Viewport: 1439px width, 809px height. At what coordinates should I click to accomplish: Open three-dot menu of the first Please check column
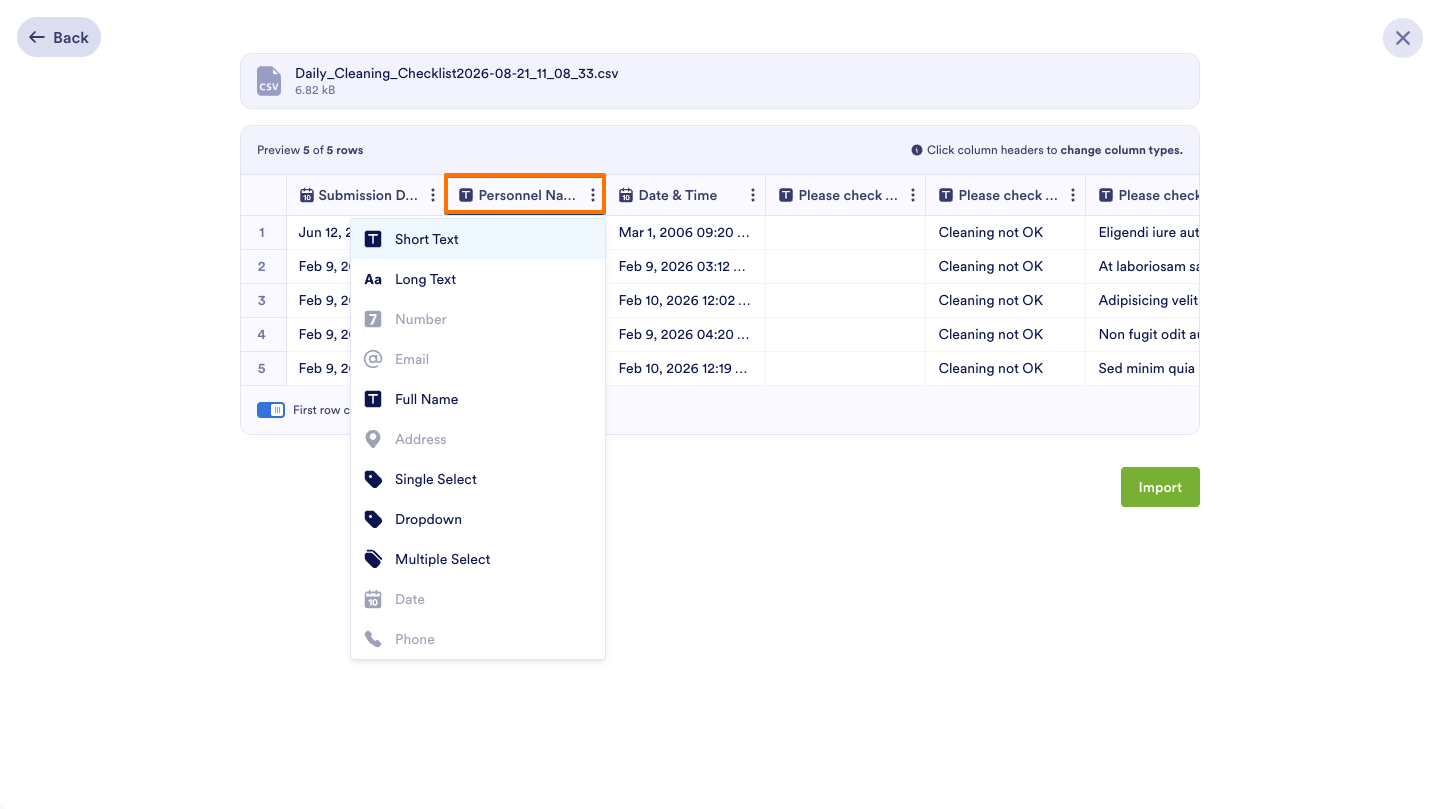[913, 195]
